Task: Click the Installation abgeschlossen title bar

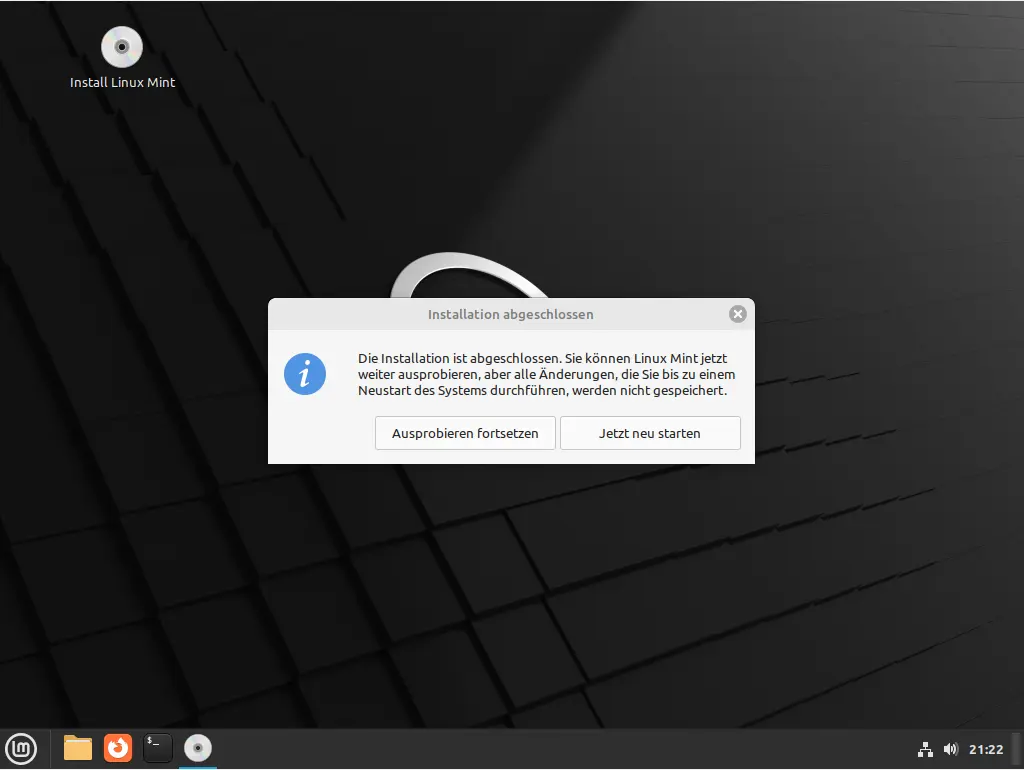Action: [511, 314]
